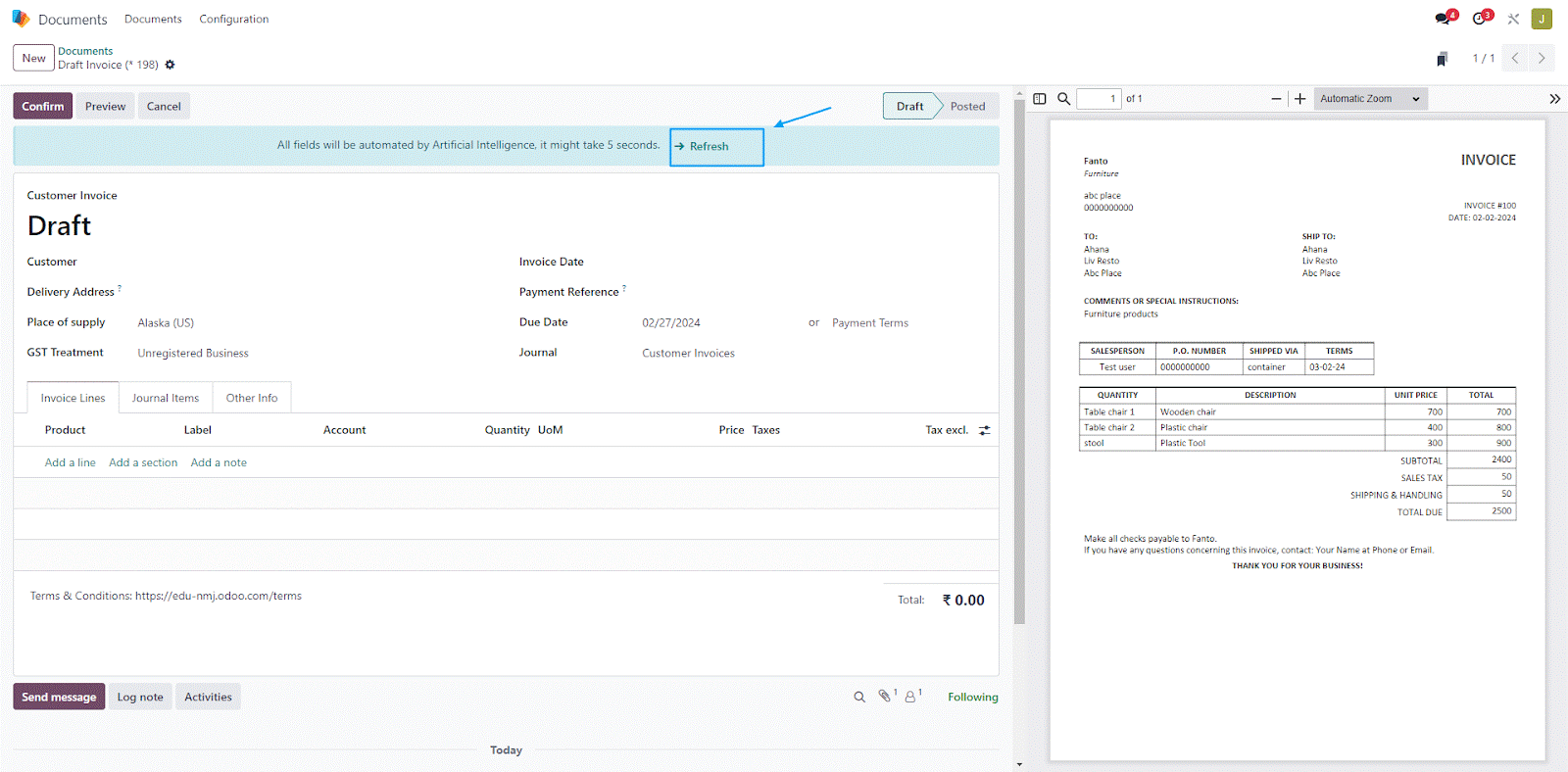Confirm the draft invoice

coord(43,107)
